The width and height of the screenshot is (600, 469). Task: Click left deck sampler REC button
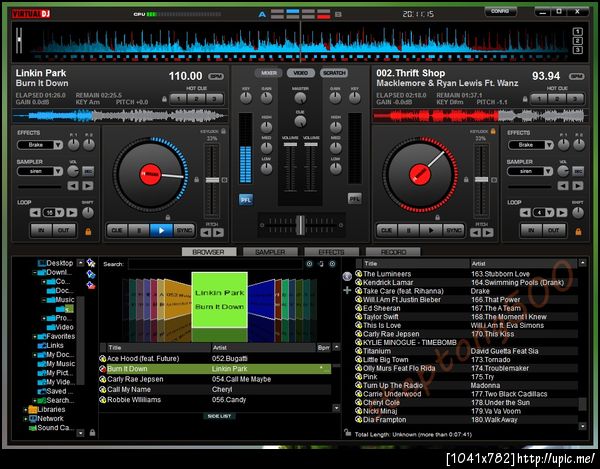[88, 171]
